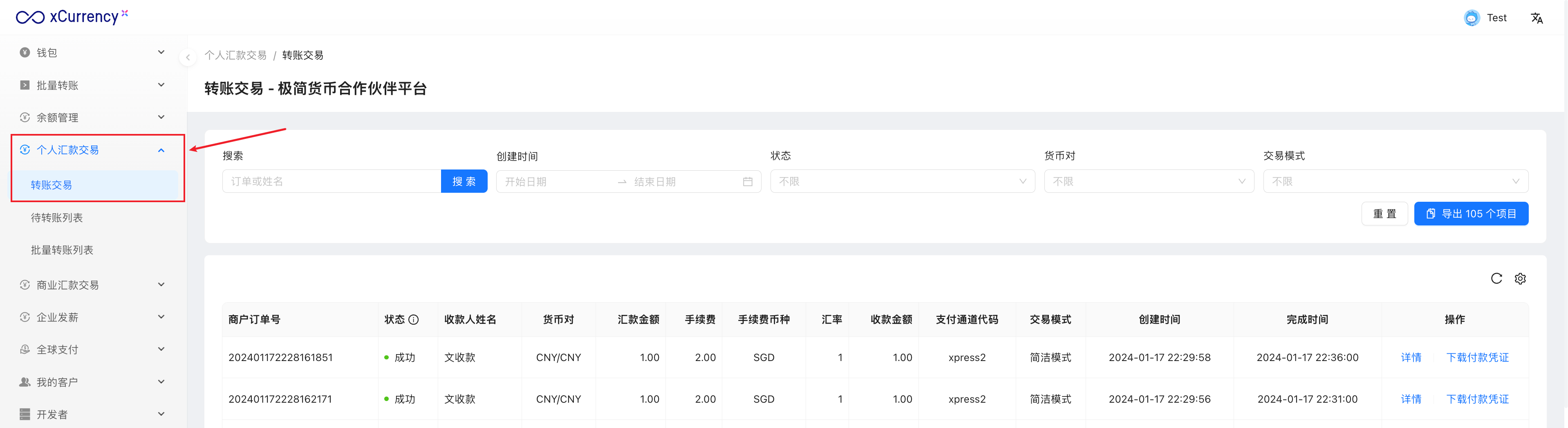Click the 个人汇款交易 sidebar icon
The height and width of the screenshot is (428, 1568).
click(25, 149)
